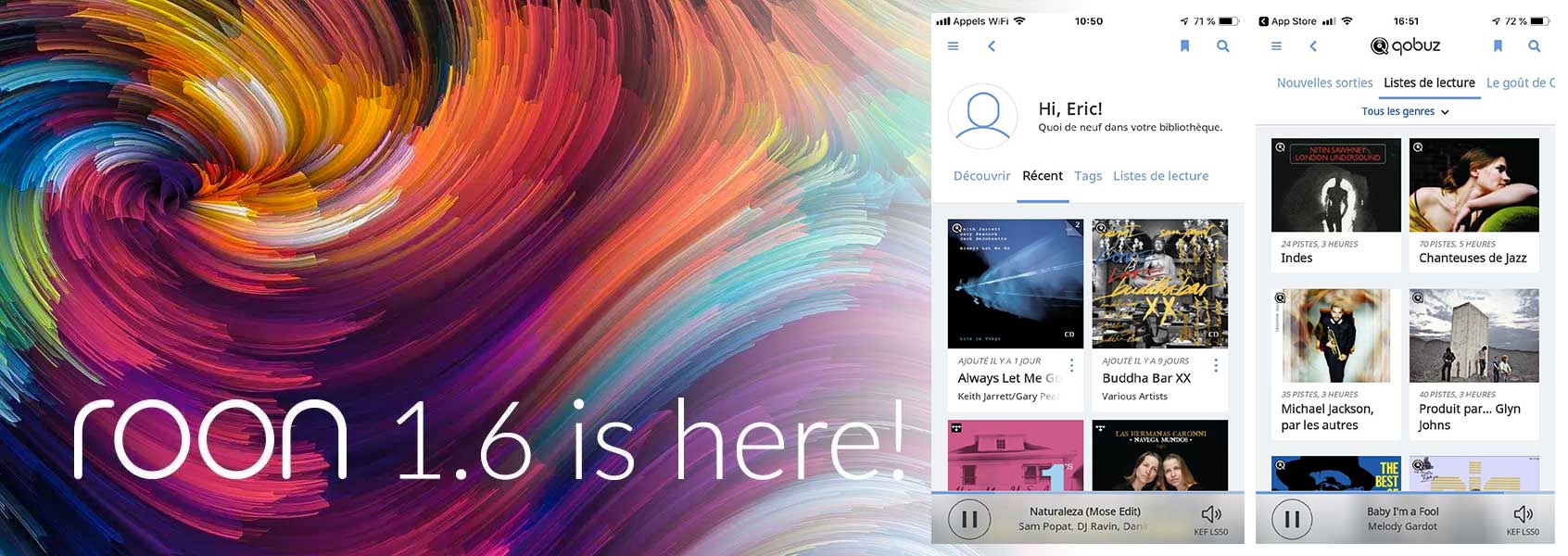Image resolution: width=1568 pixels, height=556 pixels.
Task: Click Keith Jarrett/Gary Peacock artist text
Action: 1007,397
